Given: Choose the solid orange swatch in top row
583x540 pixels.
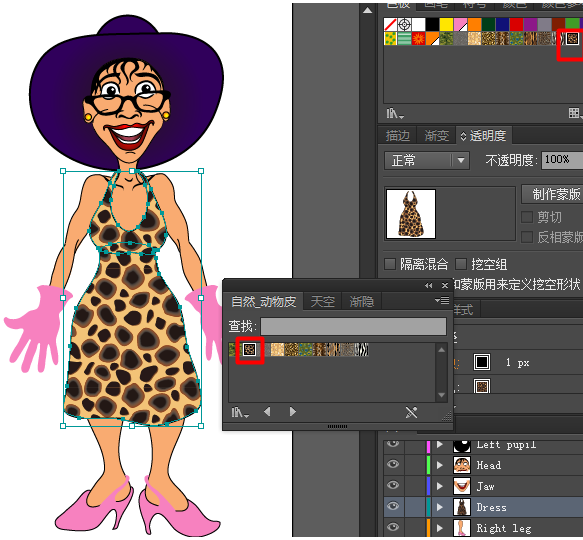Looking at the screenshot, I should click(474, 25).
